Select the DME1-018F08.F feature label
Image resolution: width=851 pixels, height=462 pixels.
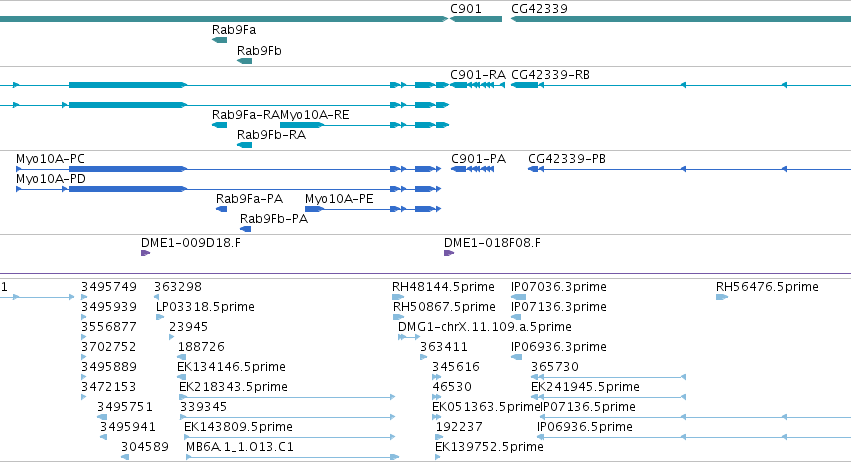[x=492, y=243]
